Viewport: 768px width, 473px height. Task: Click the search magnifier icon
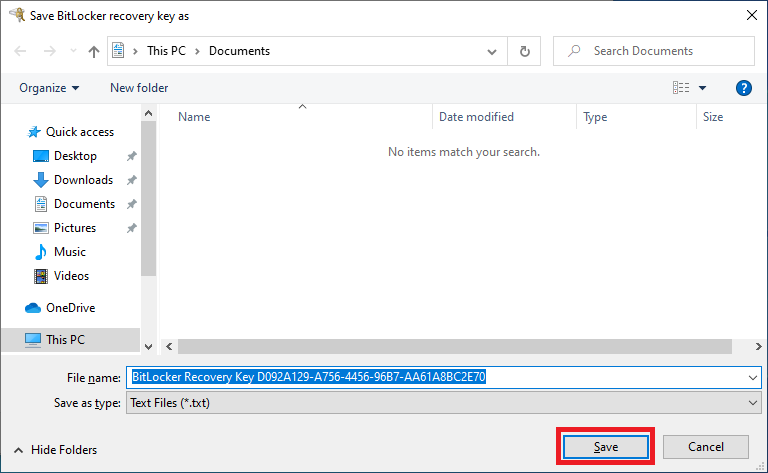[574, 51]
